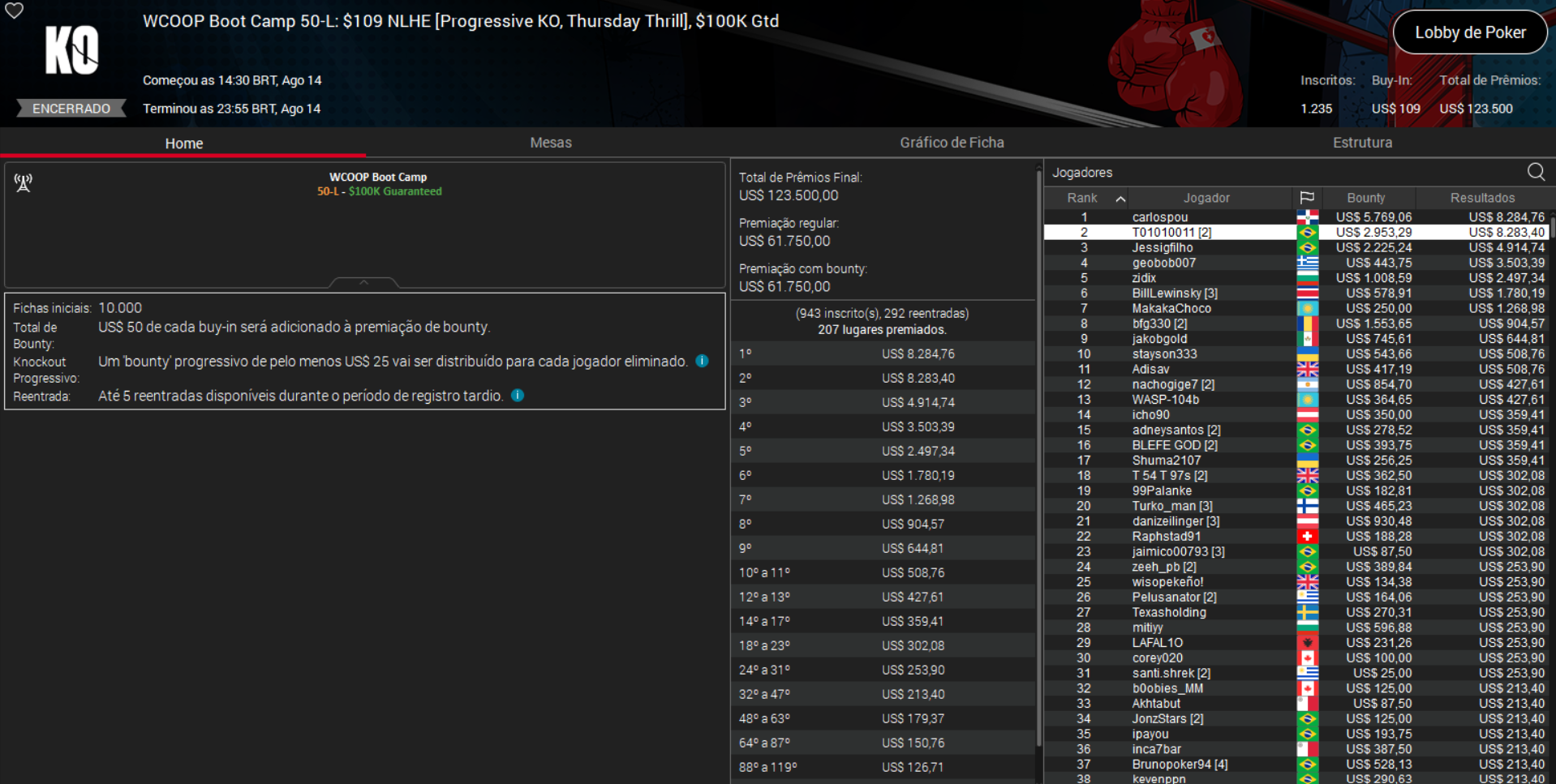
Task: Click mitiyy bounty US$ 596,88
Action: (1379, 628)
